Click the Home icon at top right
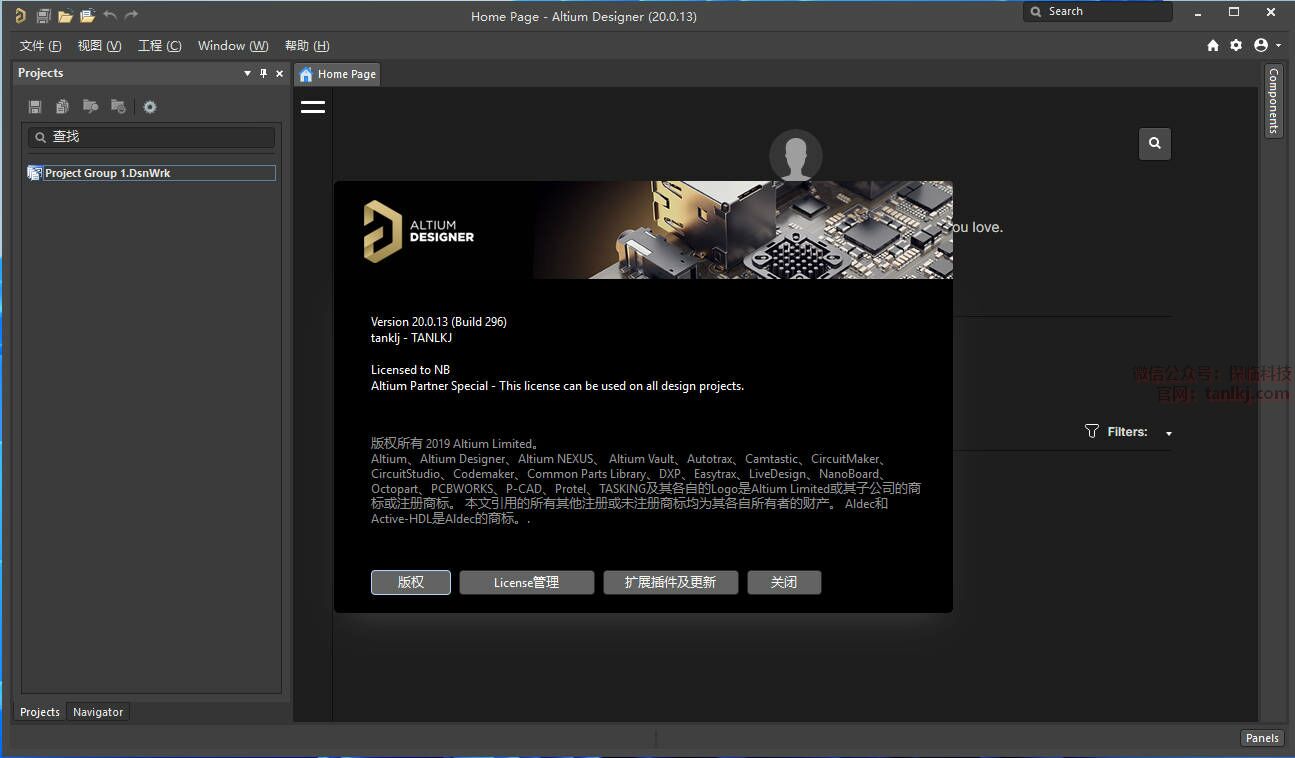 point(1213,45)
